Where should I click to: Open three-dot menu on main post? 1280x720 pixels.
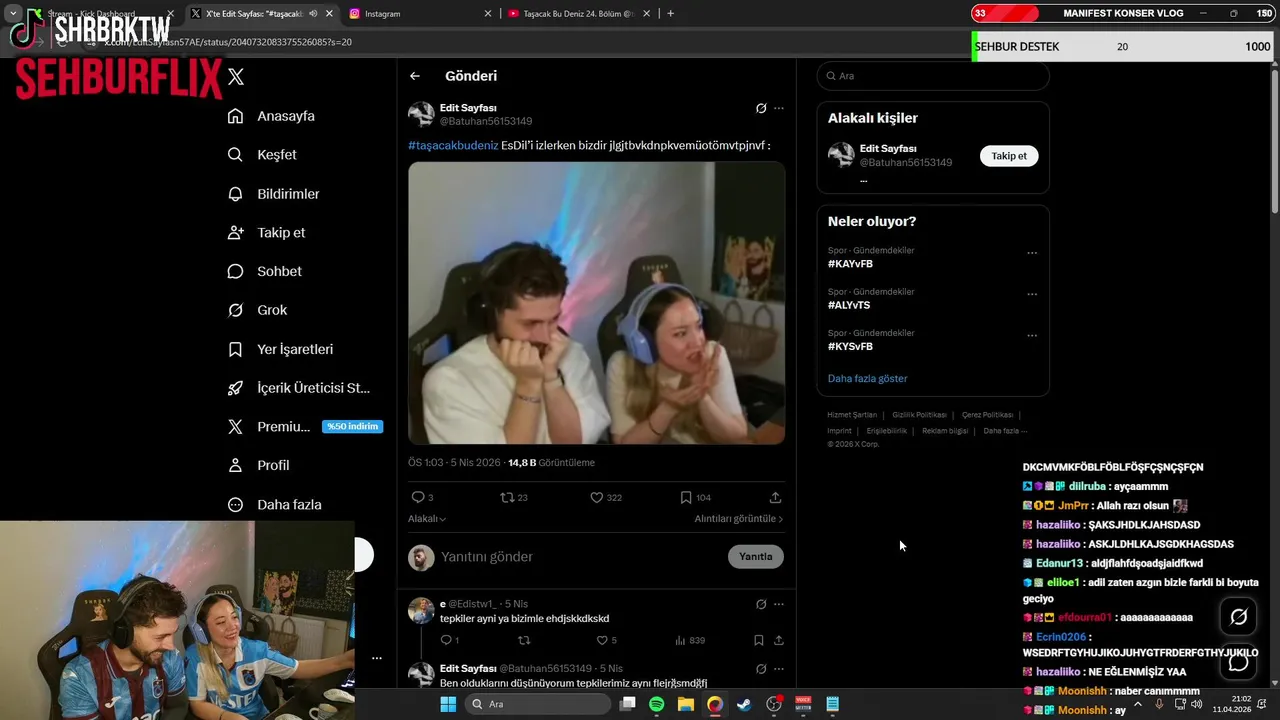779,108
